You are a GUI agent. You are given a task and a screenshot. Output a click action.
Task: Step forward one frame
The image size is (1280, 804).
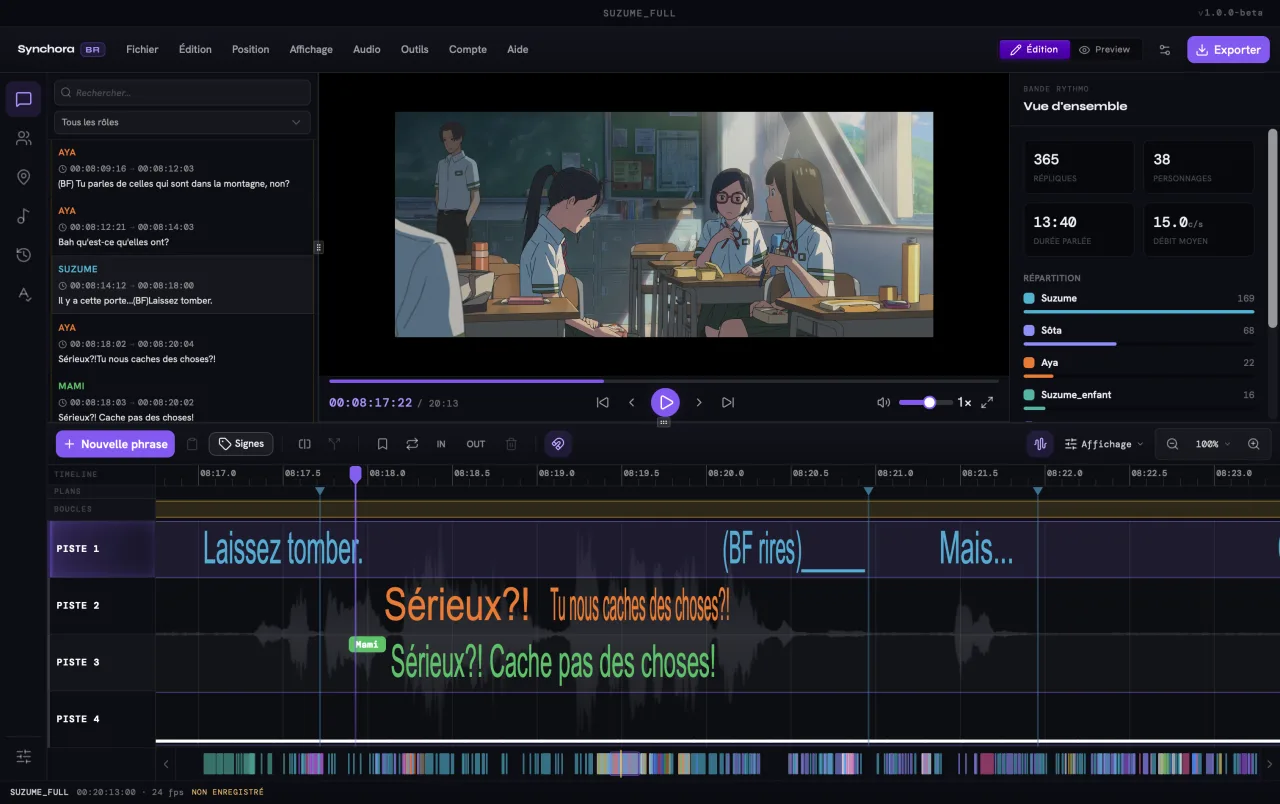(x=698, y=402)
